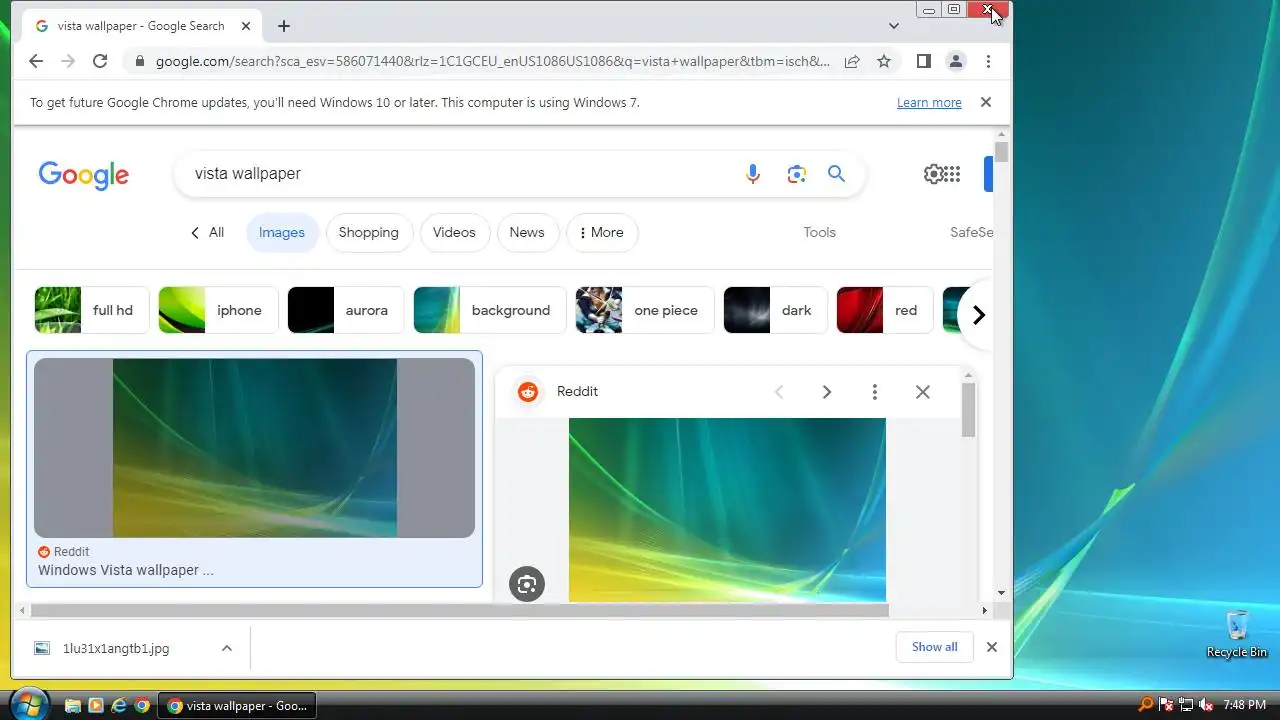Open the Tools search options
The image size is (1280, 720).
tap(819, 232)
